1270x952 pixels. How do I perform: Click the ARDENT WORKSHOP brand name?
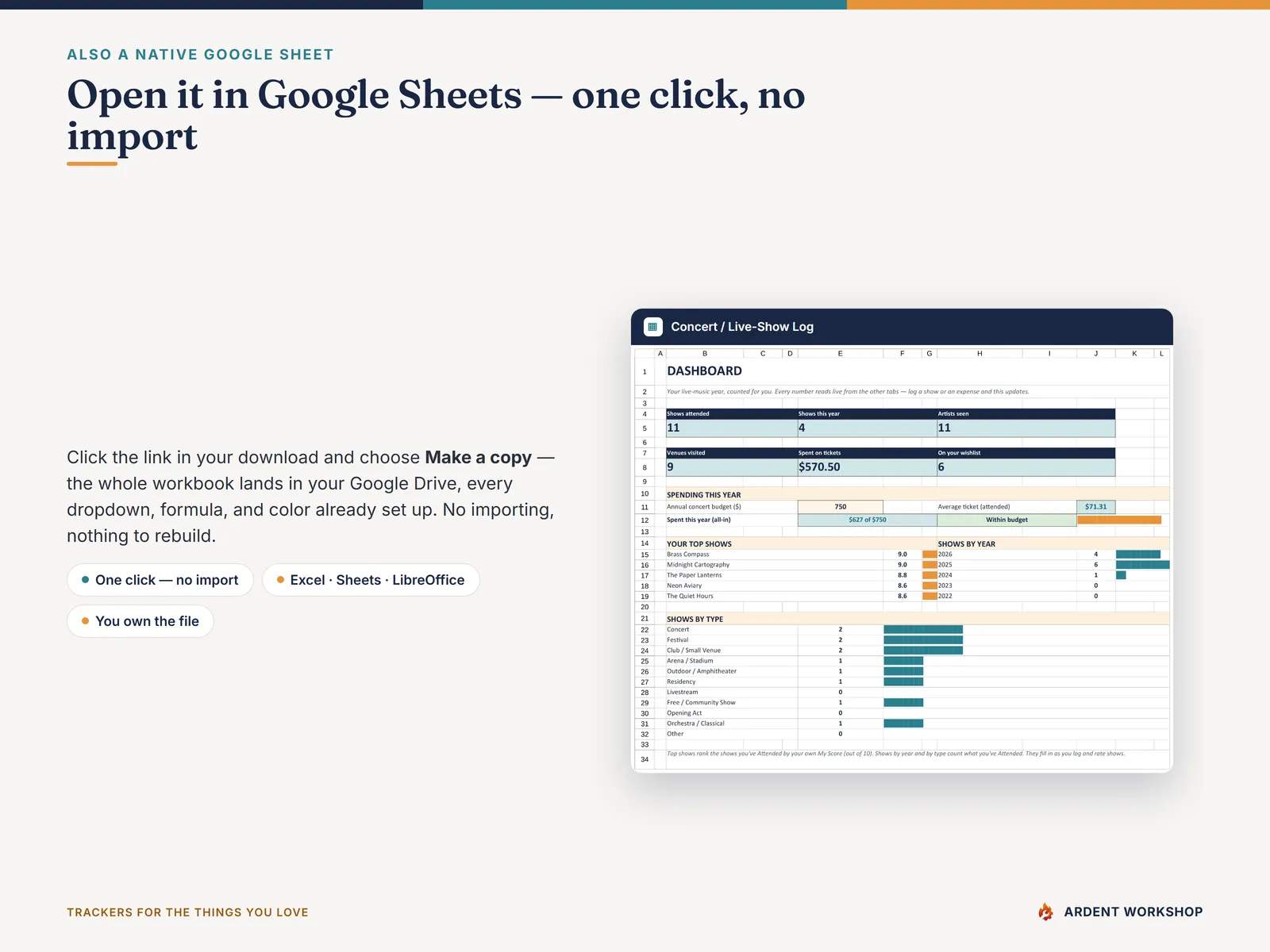point(1133,912)
